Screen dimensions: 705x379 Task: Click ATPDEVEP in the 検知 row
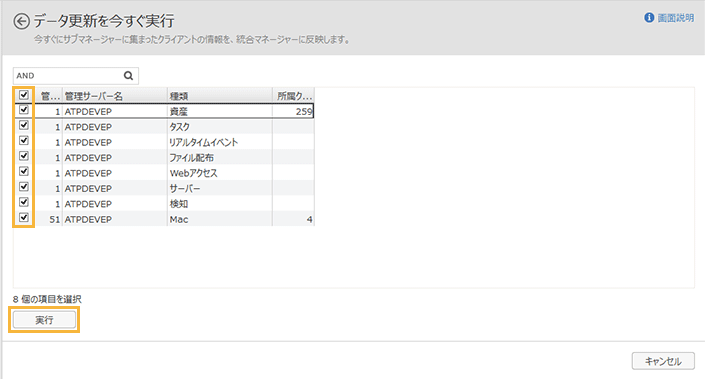pyautogui.click(x=88, y=204)
